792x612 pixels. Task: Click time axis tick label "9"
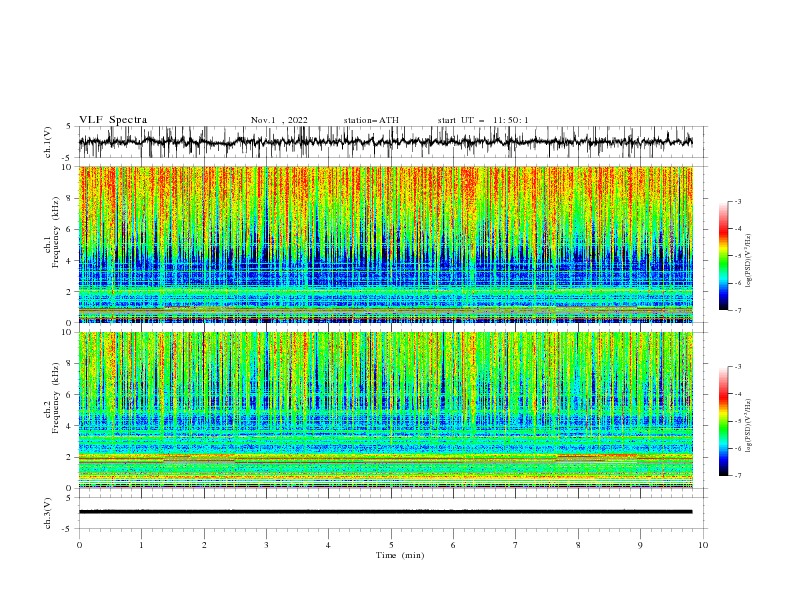coord(640,545)
